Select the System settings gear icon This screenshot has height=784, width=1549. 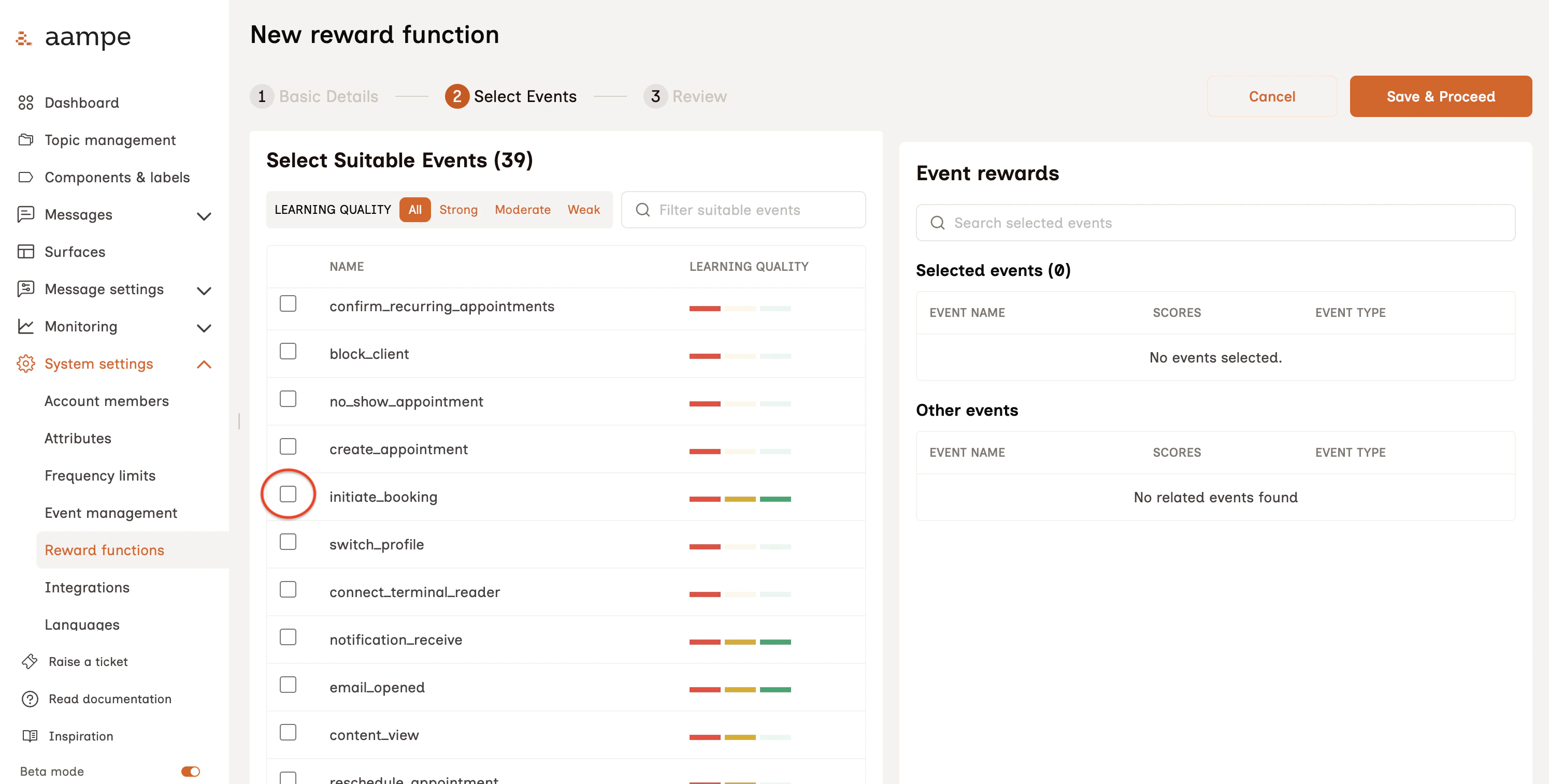25,363
